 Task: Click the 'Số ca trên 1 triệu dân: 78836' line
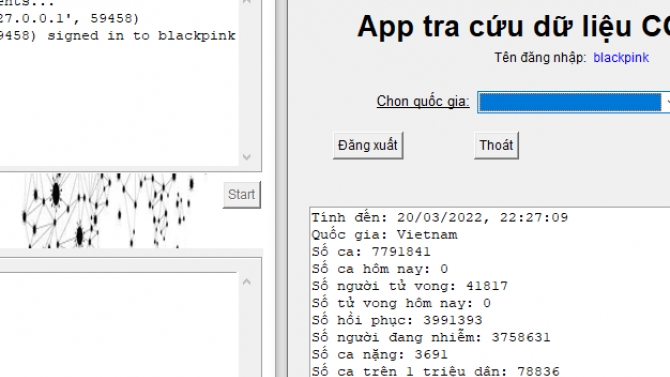pos(435,370)
